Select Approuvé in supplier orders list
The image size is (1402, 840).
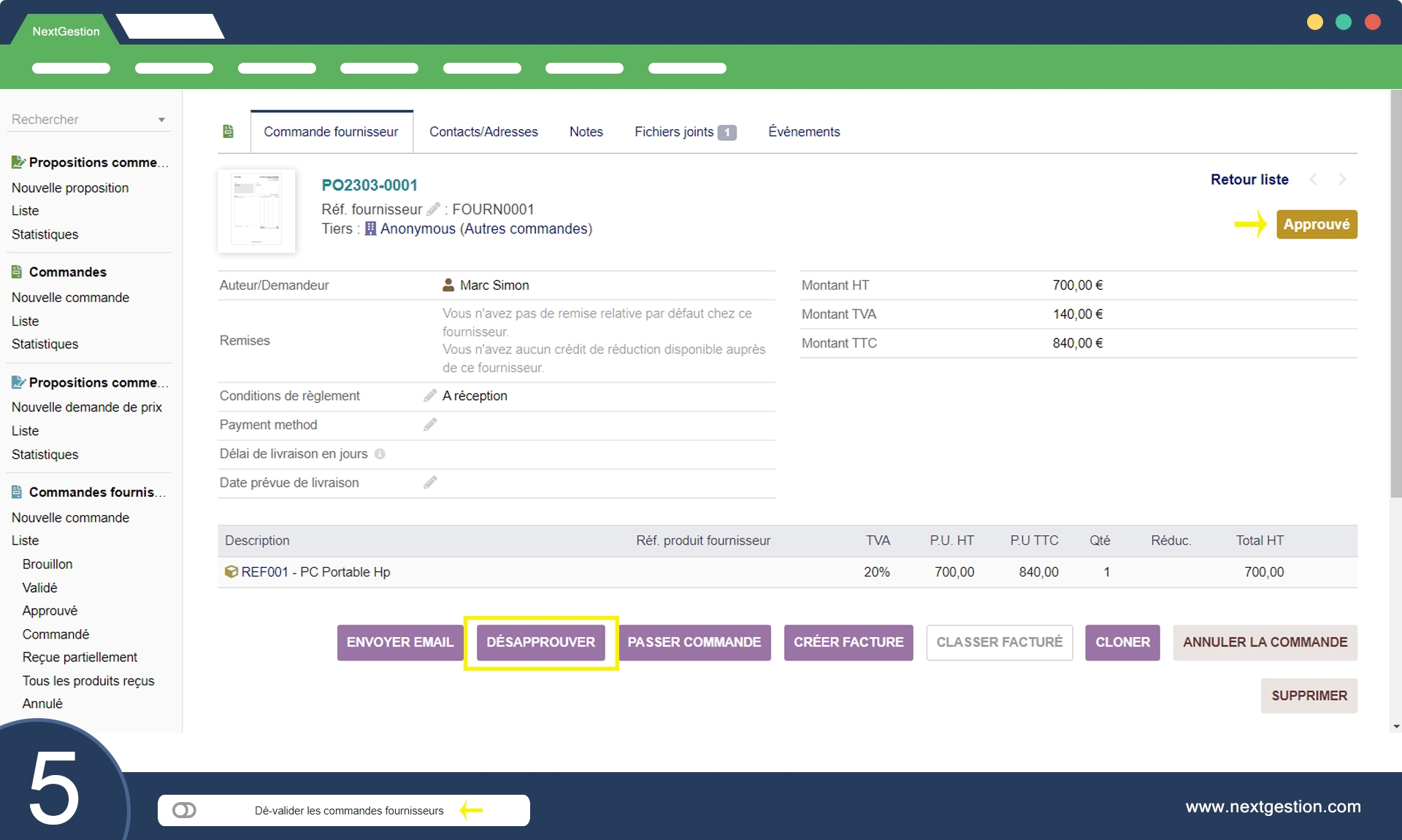50,611
